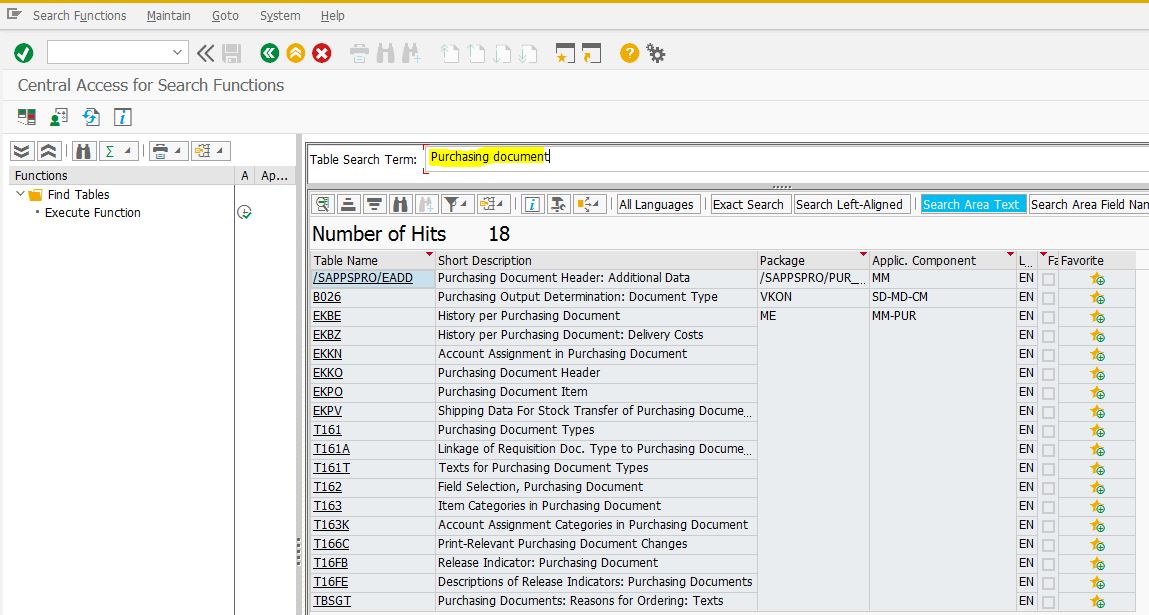Tick the favorite checkbox for B026 row
Screen dimensions: 1149x615
(x=1048, y=297)
